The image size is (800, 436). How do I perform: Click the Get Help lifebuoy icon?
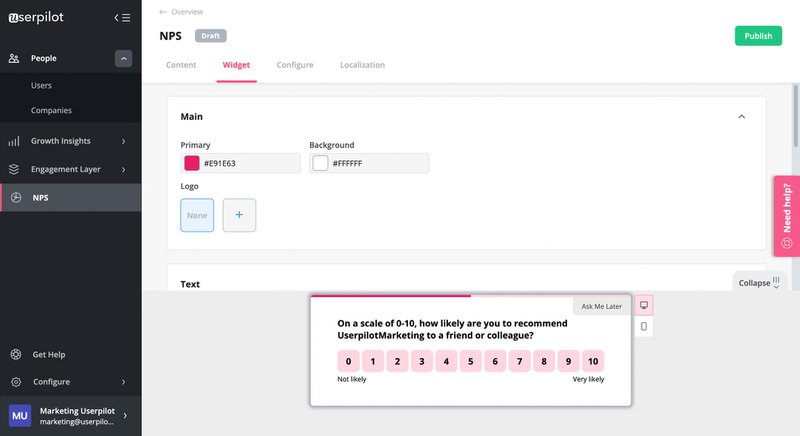[15, 354]
